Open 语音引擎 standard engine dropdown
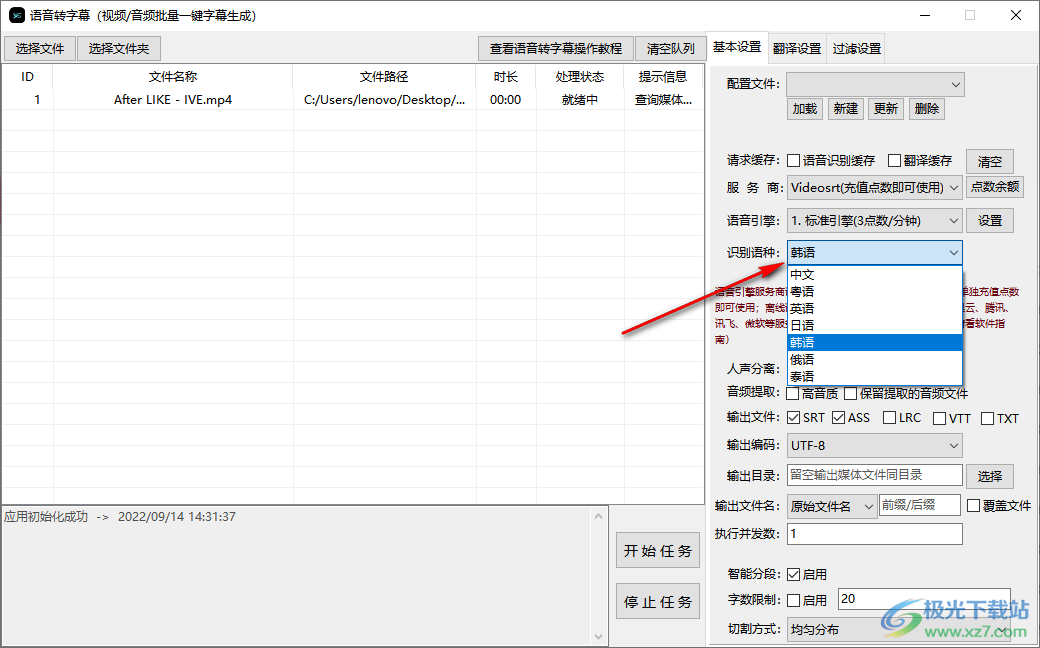The image size is (1040, 648). pos(875,221)
